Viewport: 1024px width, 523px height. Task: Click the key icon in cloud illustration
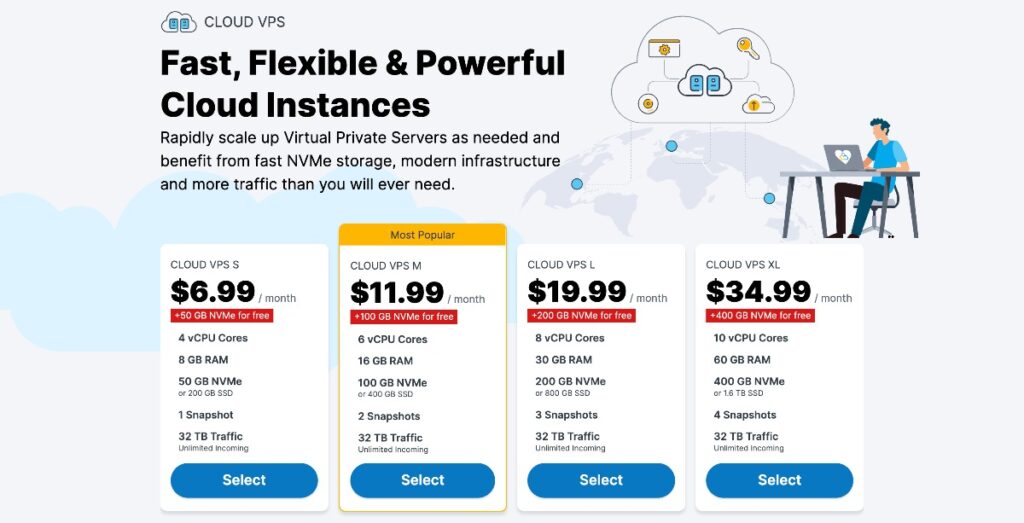click(748, 48)
